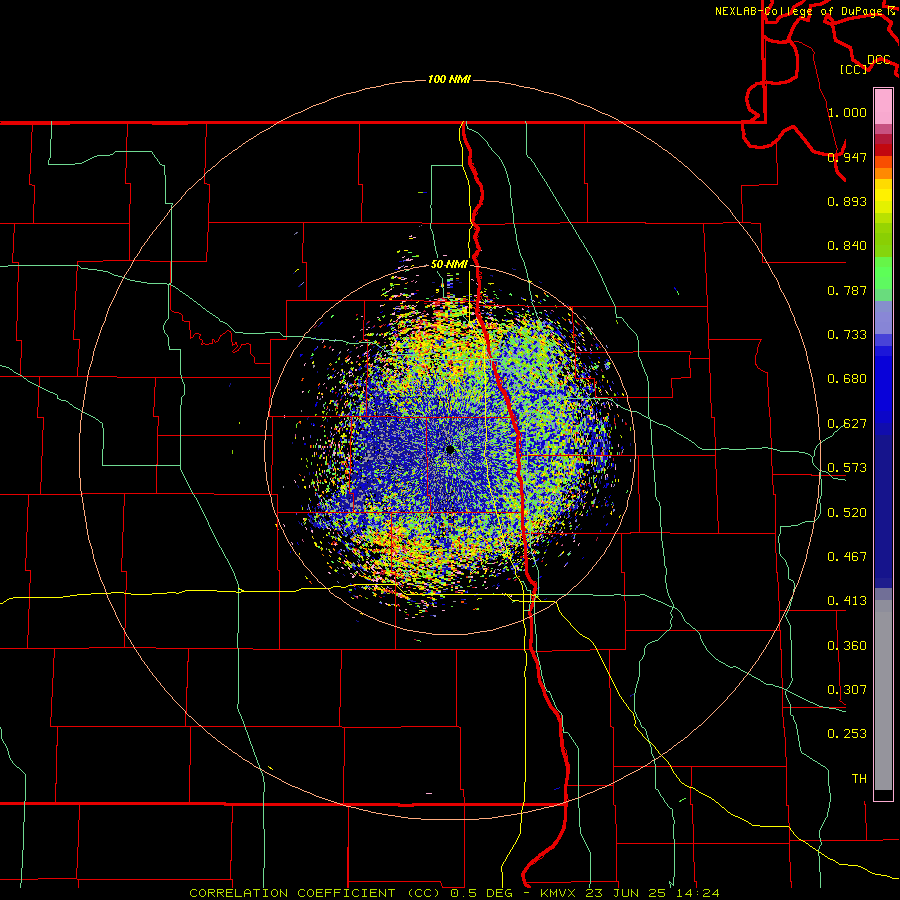Click the 0.627 legend value
The width and height of the screenshot is (900, 900).
pyautogui.click(x=847, y=424)
